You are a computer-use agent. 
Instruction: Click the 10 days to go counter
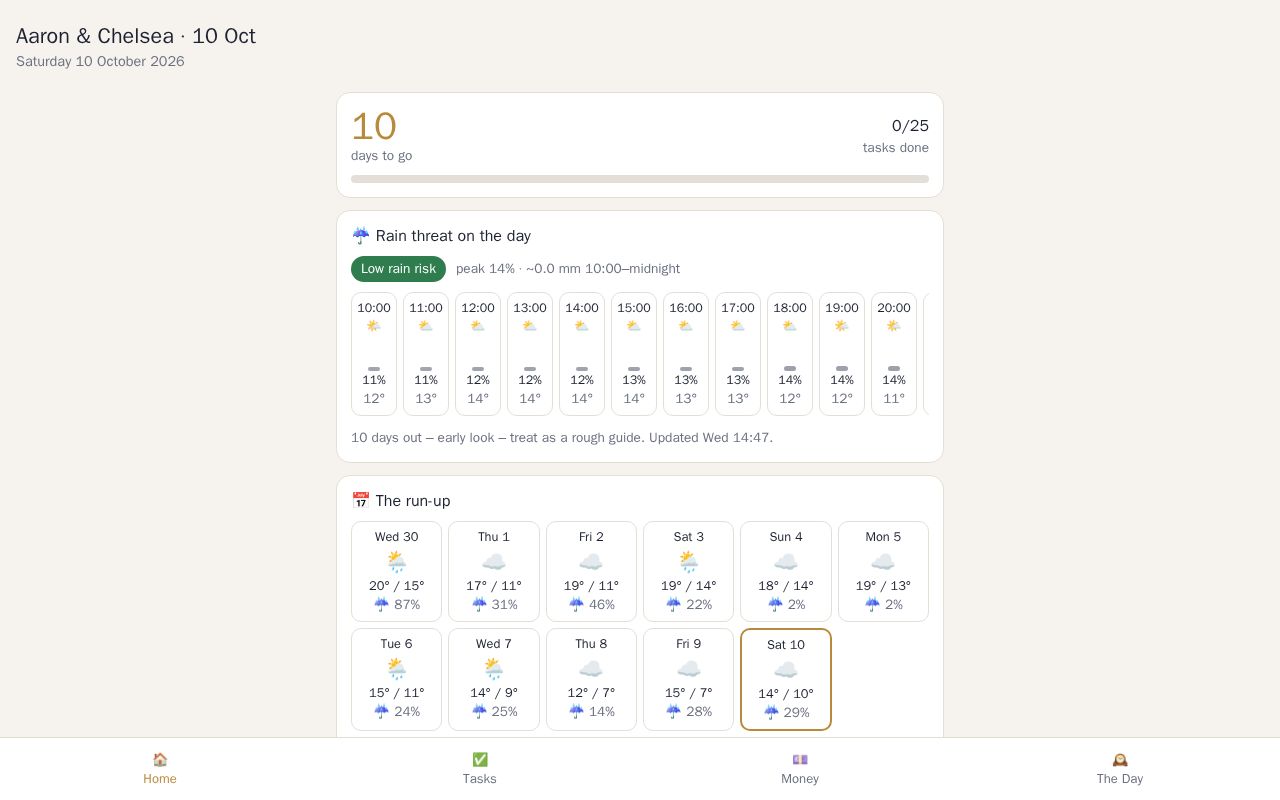(382, 136)
